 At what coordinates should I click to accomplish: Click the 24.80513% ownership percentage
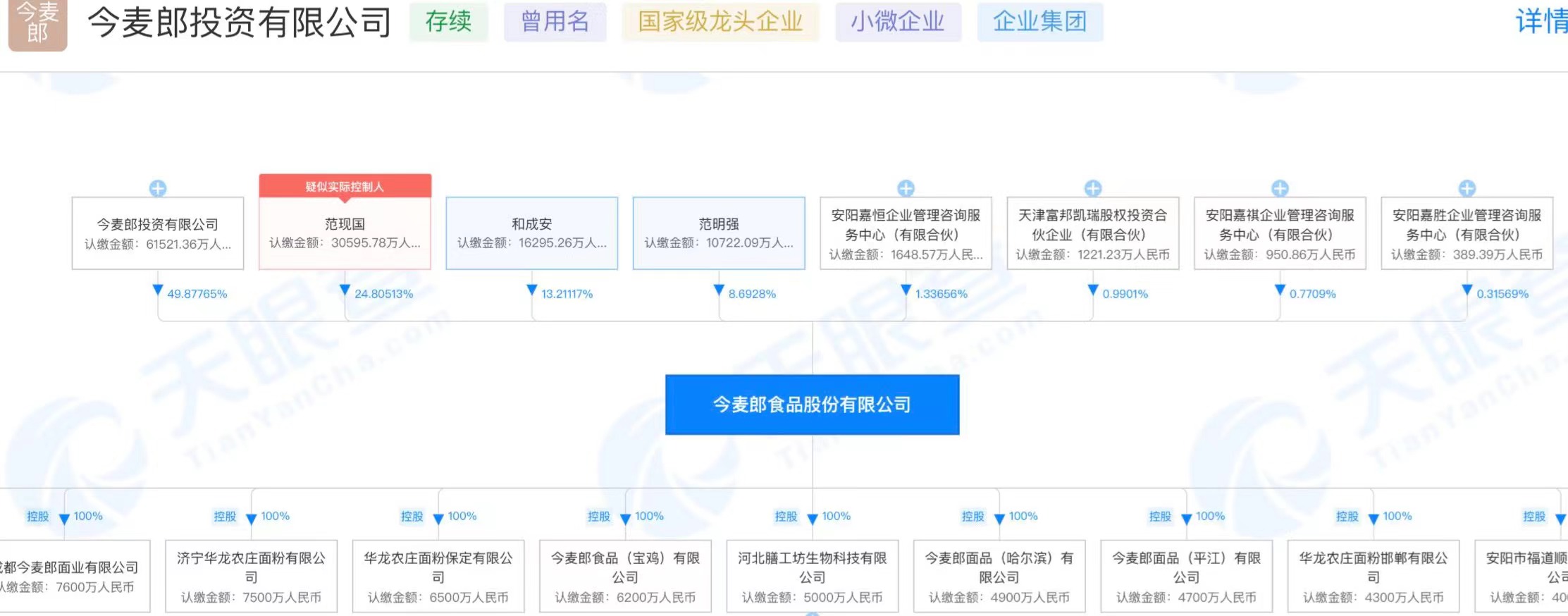[x=383, y=294]
